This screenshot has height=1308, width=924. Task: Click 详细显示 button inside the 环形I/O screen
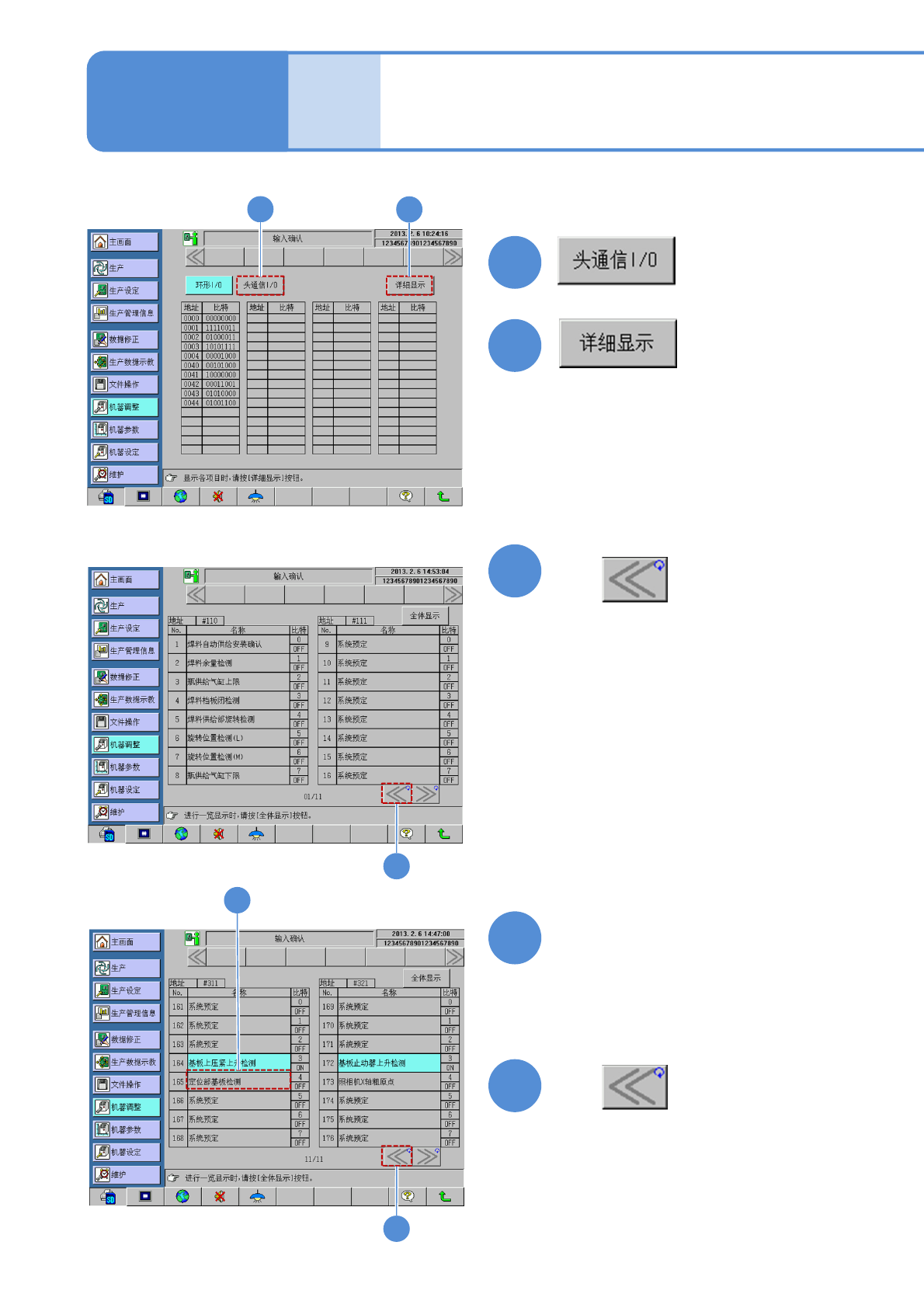click(410, 285)
